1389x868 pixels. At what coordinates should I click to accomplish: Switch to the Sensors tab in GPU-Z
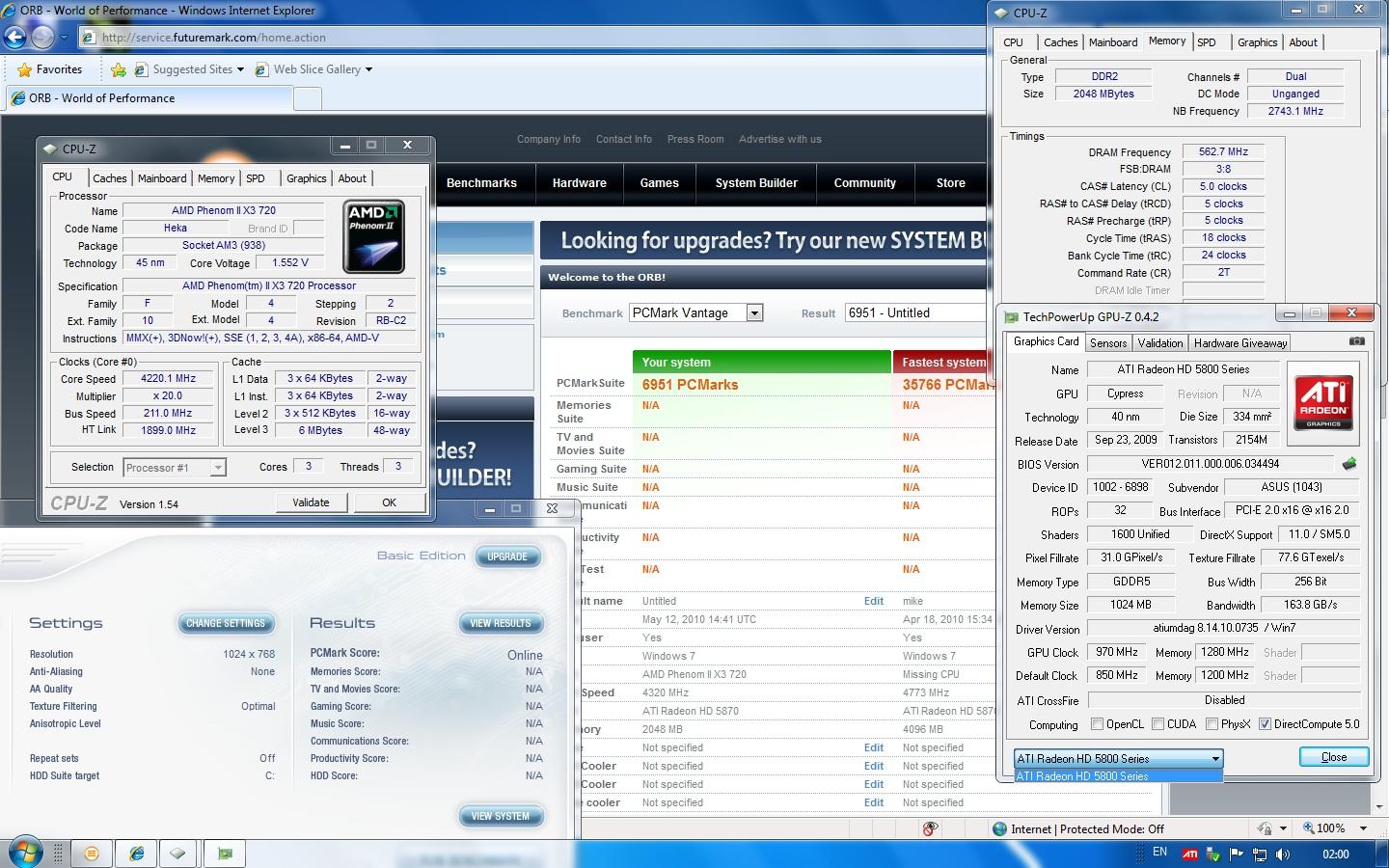coord(1107,343)
